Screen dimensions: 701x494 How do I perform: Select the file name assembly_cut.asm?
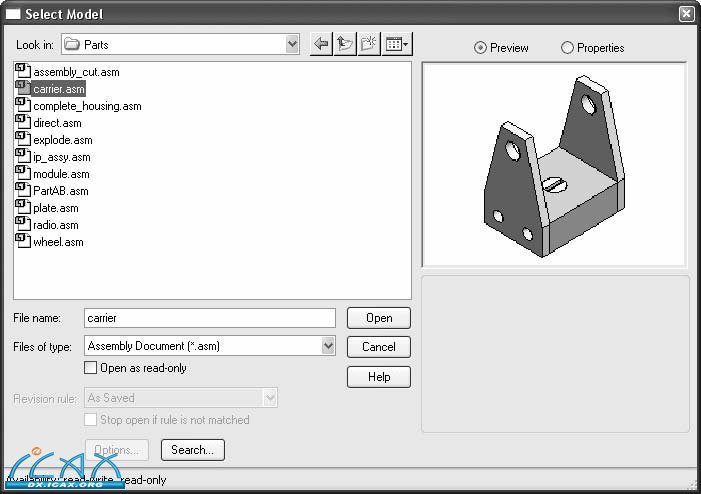pyautogui.click(x=76, y=72)
